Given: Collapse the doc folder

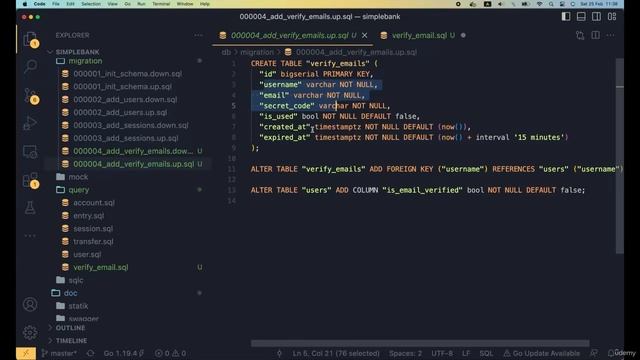Looking at the screenshot, I should (x=70, y=293).
